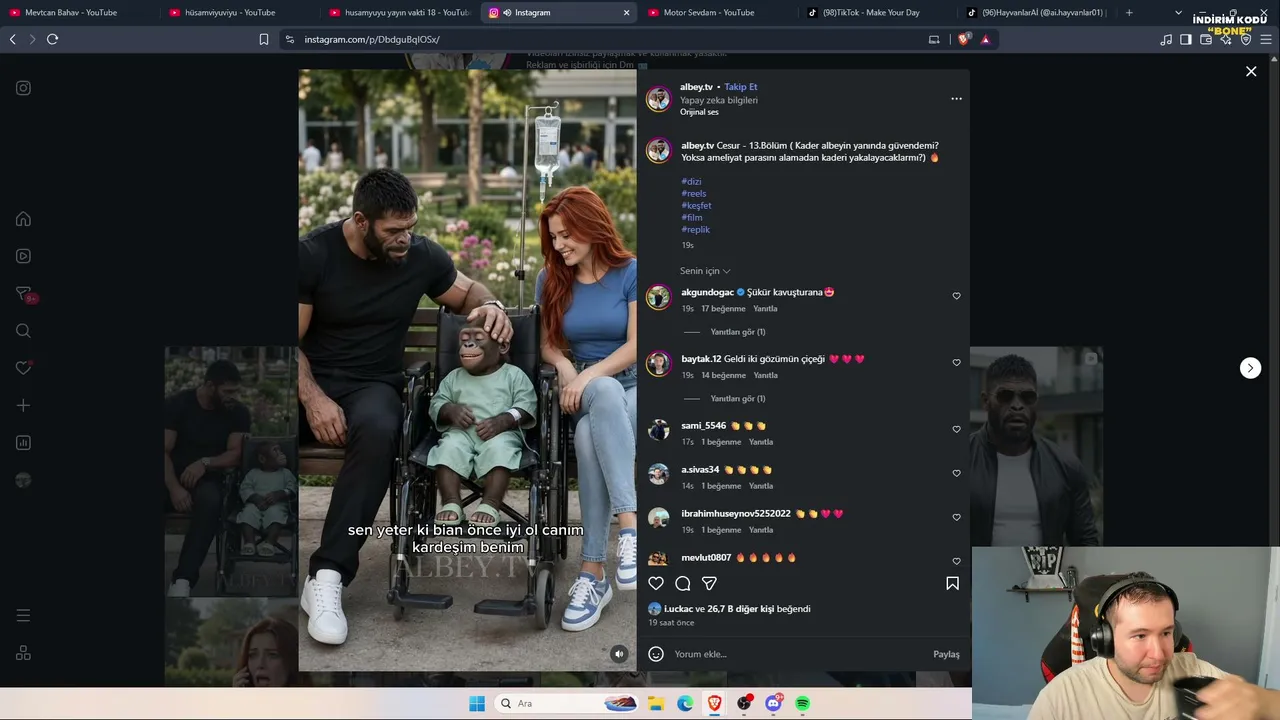Viewport: 1280px width, 720px height.
Task: Open the #dizi hashtag link
Action: point(691,182)
